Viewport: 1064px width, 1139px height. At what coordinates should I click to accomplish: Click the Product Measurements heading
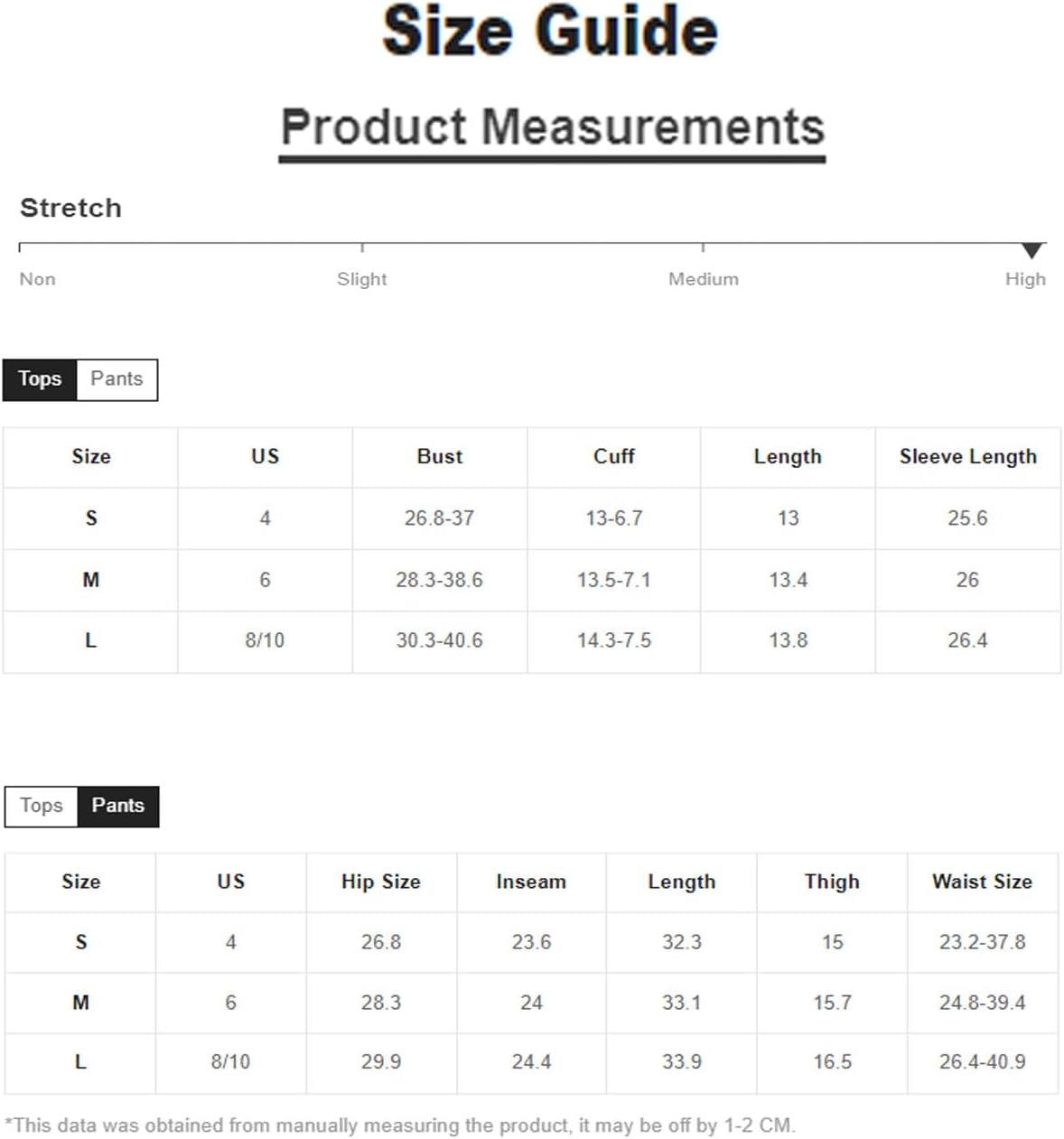tap(552, 126)
